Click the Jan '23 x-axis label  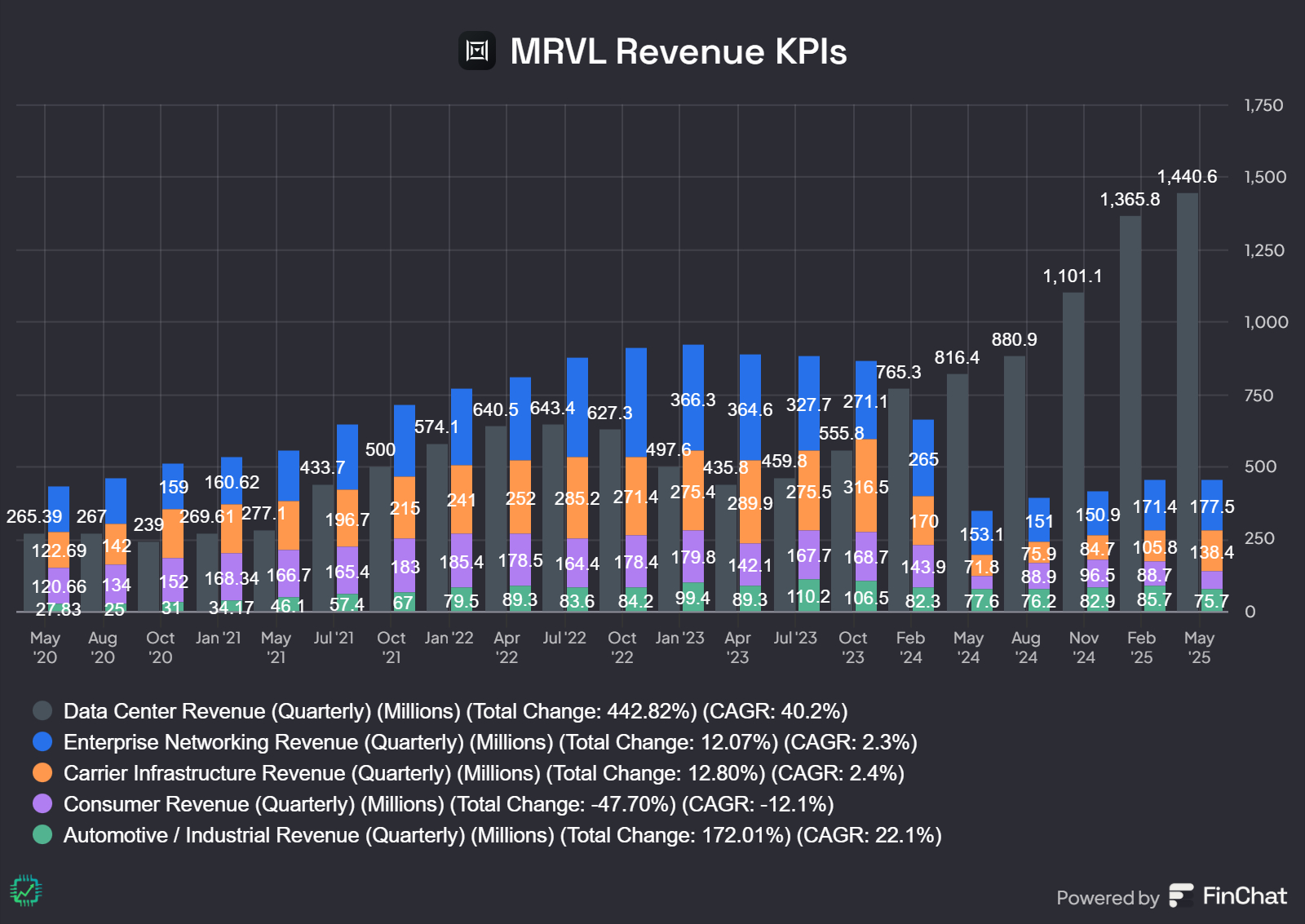point(679,638)
